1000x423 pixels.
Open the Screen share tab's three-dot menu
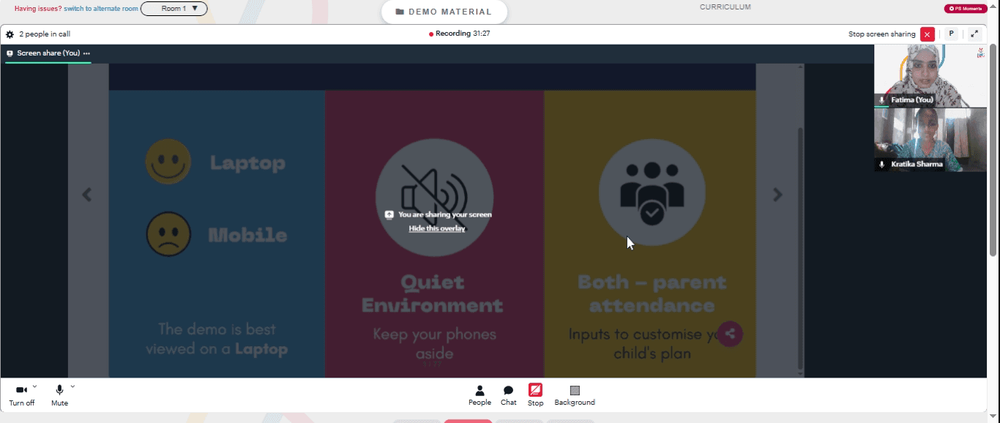pos(86,54)
